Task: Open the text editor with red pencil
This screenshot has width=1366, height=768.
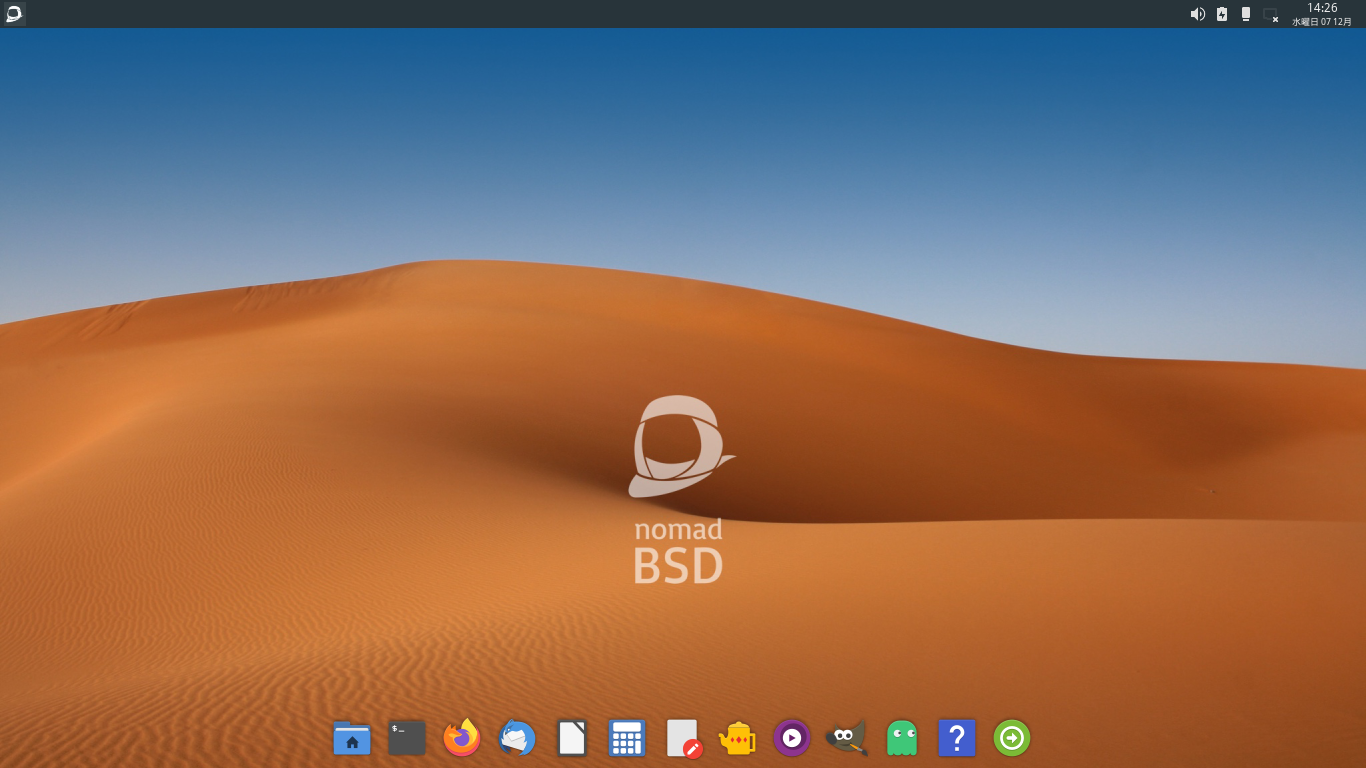Action: point(684,738)
